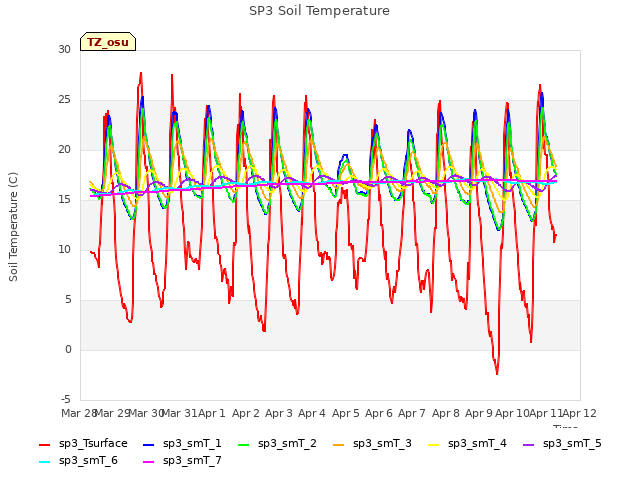The image size is (640, 480).
Task: Click red sp3_Tsurface legend color marker
Action: 44,444
